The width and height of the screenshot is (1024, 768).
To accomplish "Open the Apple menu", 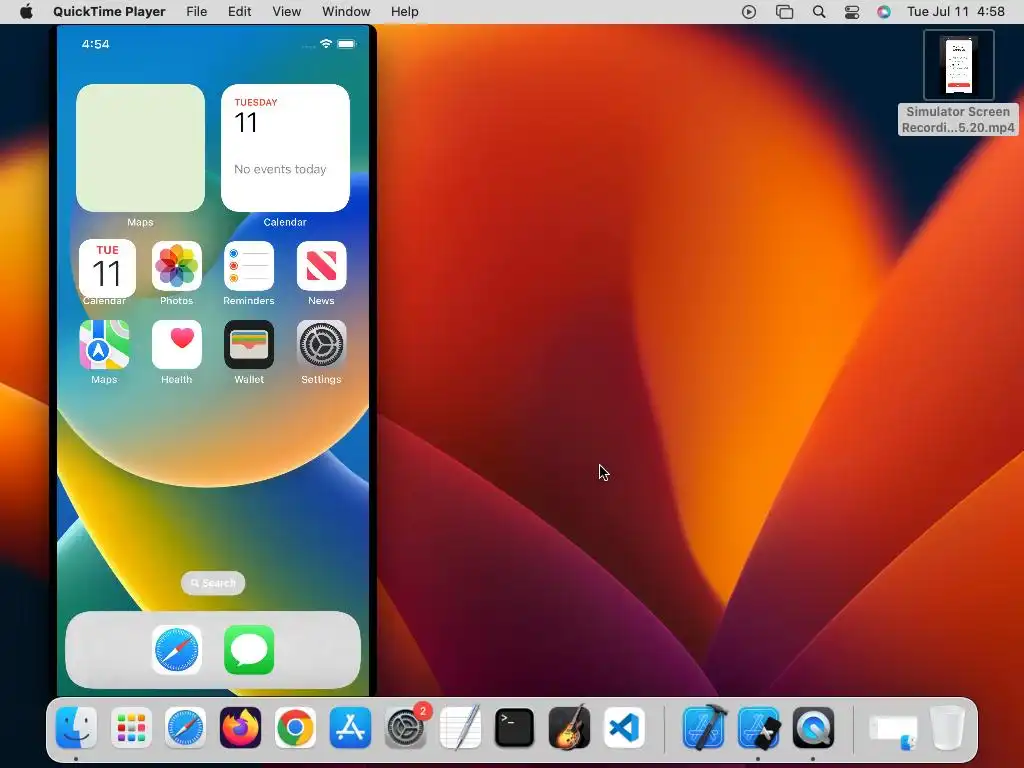I will pos(26,12).
